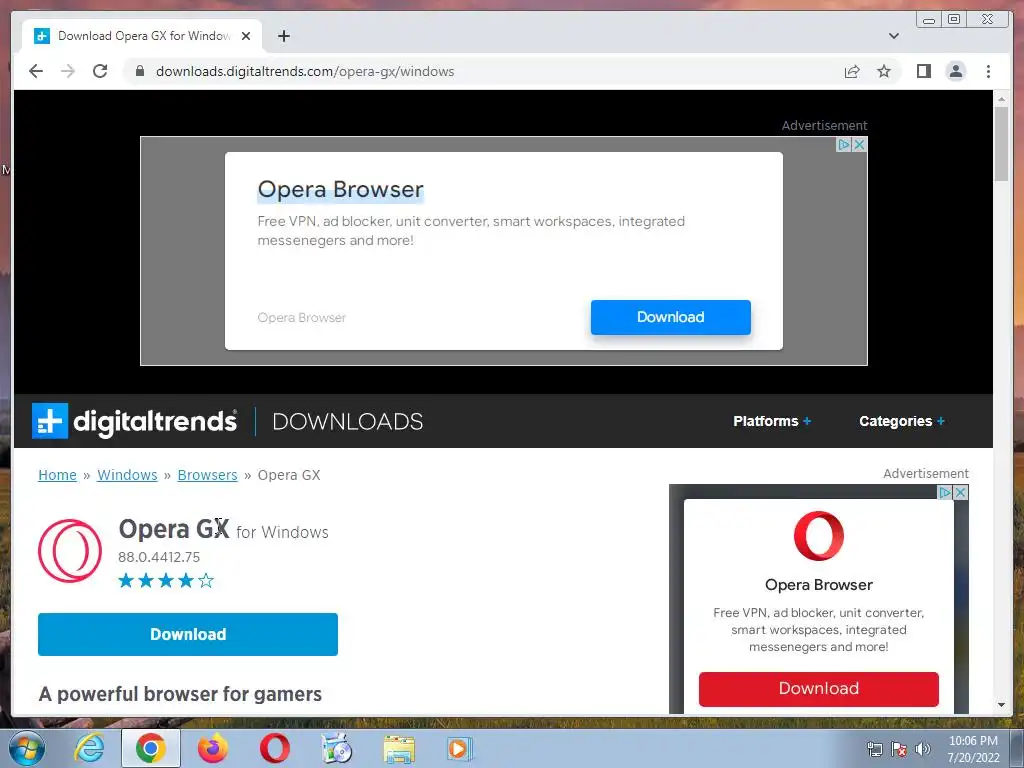
Task: Click red Opera logo in sidebar ad
Action: (x=819, y=536)
